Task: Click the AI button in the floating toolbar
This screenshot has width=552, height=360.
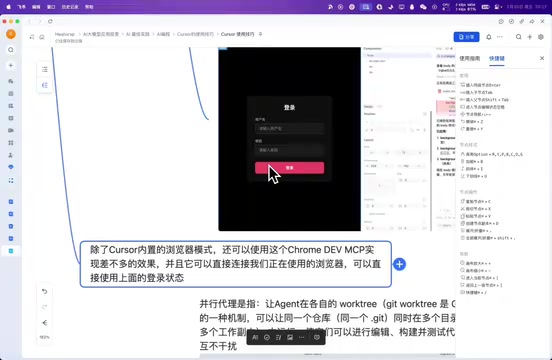Action: (x=255, y=337)
